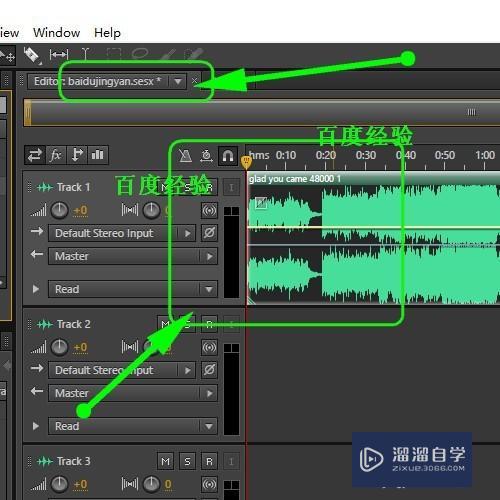Click the yellow playhead marker on timeline
This screenshot has height=500, width=500.
point(246,162)
